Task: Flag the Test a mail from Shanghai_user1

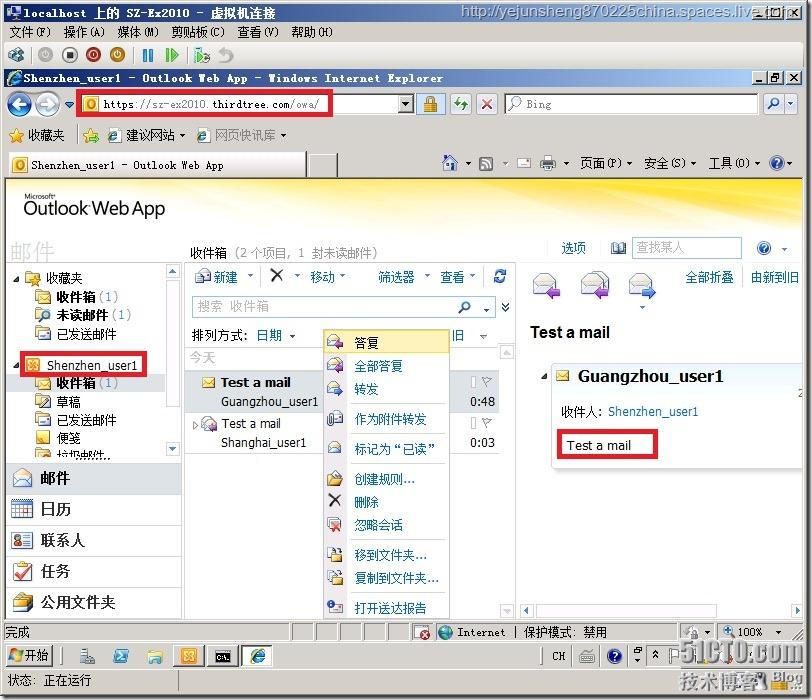Action: coord(486,422)
